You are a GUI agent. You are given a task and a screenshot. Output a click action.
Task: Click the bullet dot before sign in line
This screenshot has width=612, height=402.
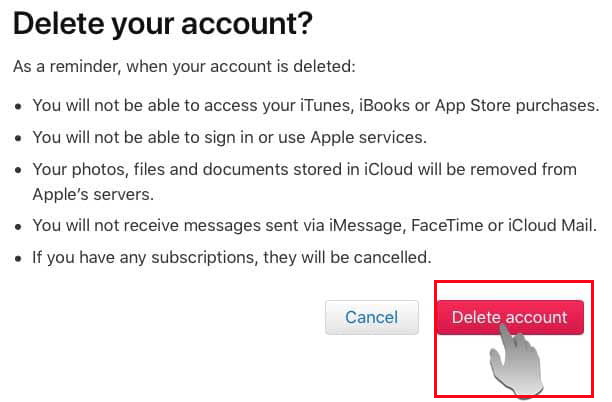tap(18, 139)
